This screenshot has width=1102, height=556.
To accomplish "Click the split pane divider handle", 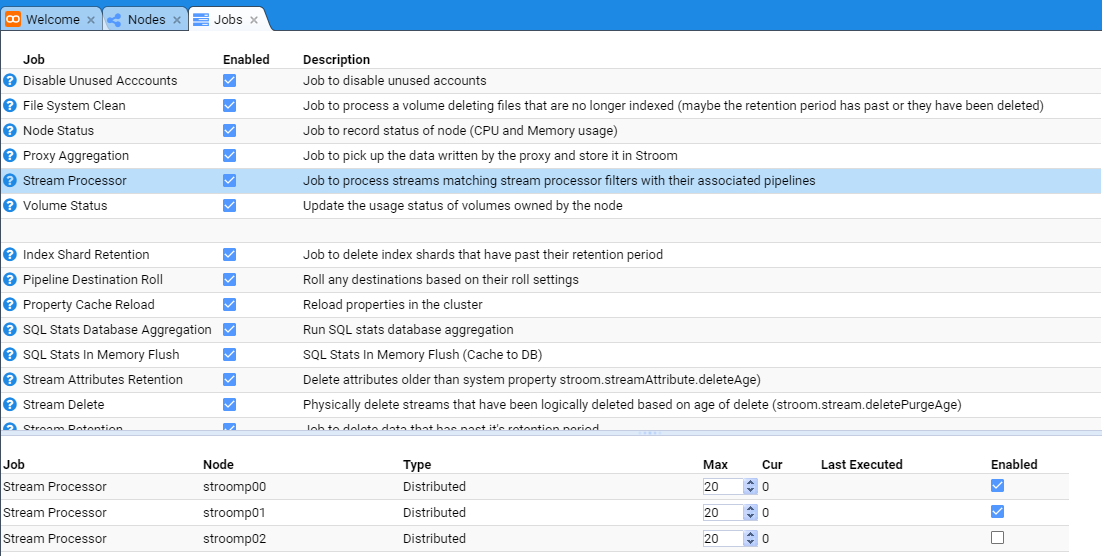I will point(650,433).
